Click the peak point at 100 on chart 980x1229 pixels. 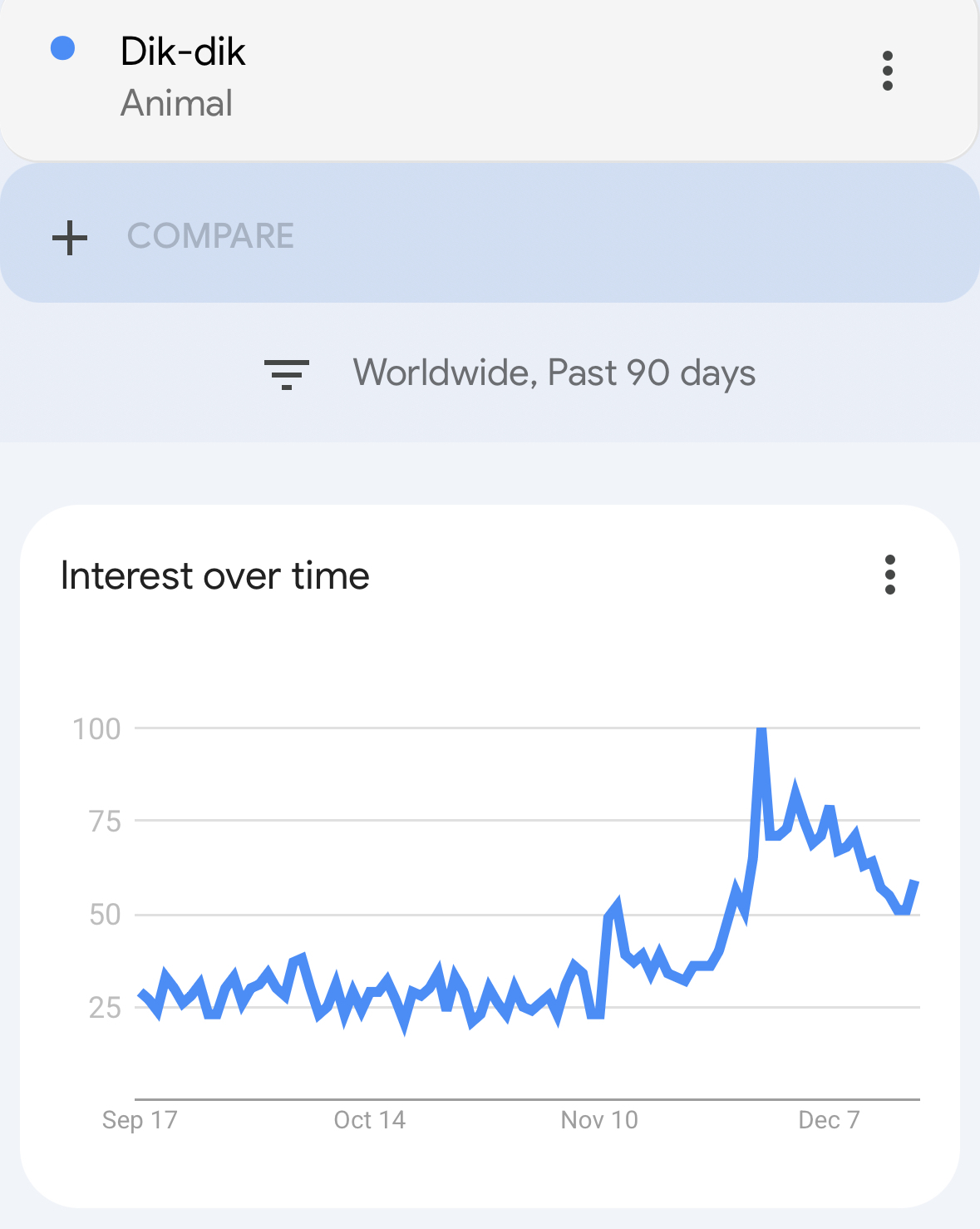[761, 730]
